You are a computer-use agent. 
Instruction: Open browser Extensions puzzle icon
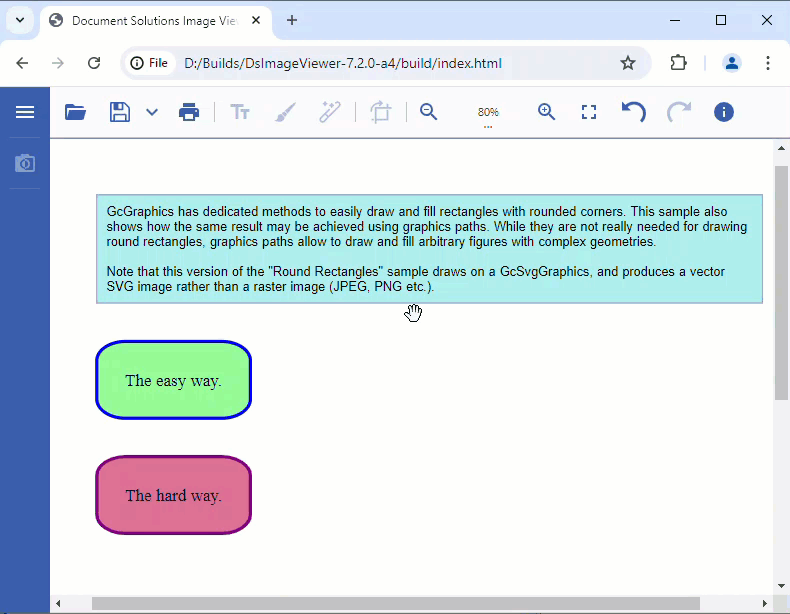tap(679, 63)
